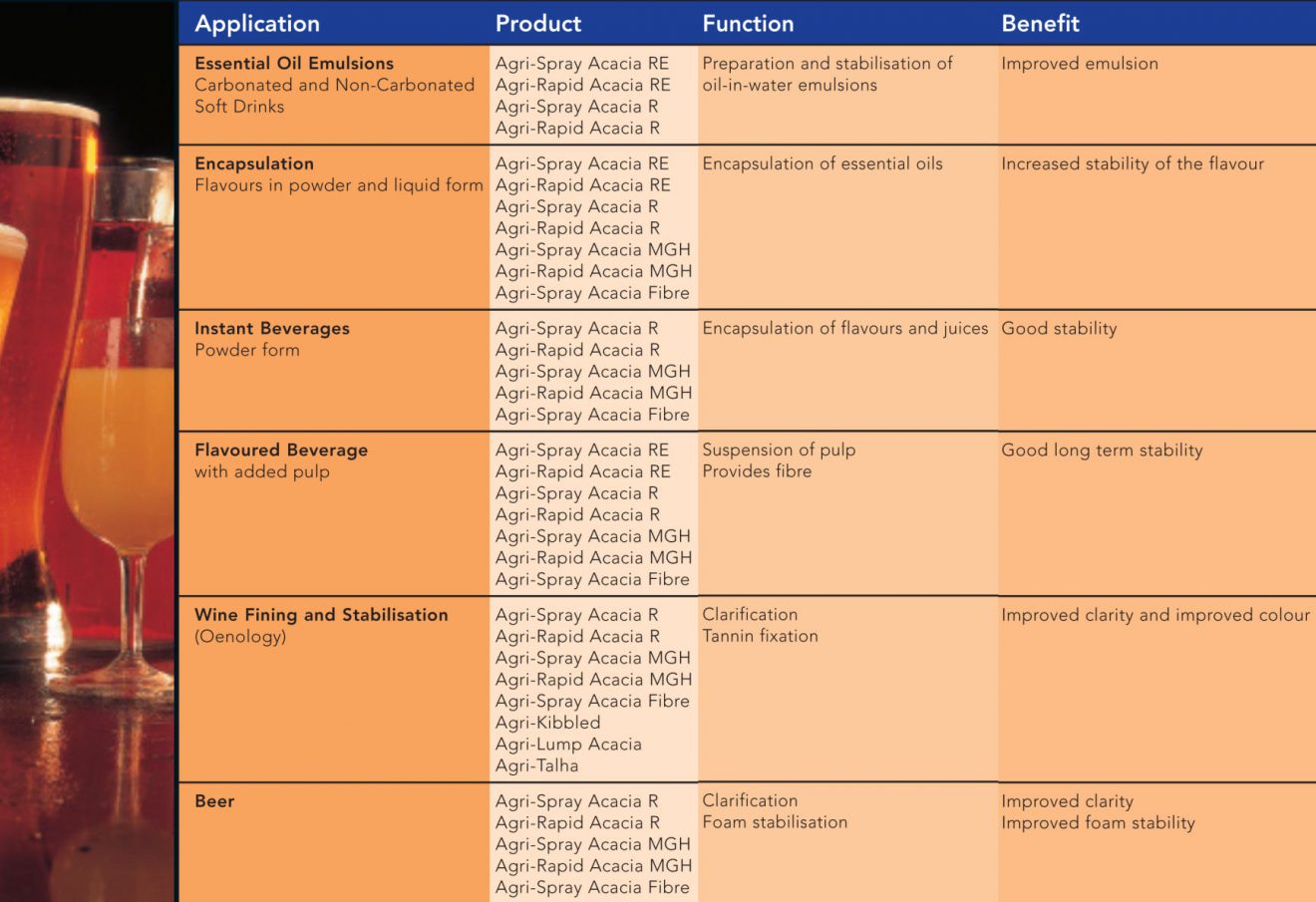Click Wine Fining and Stabilisation heading

click(x=321, y=615)
